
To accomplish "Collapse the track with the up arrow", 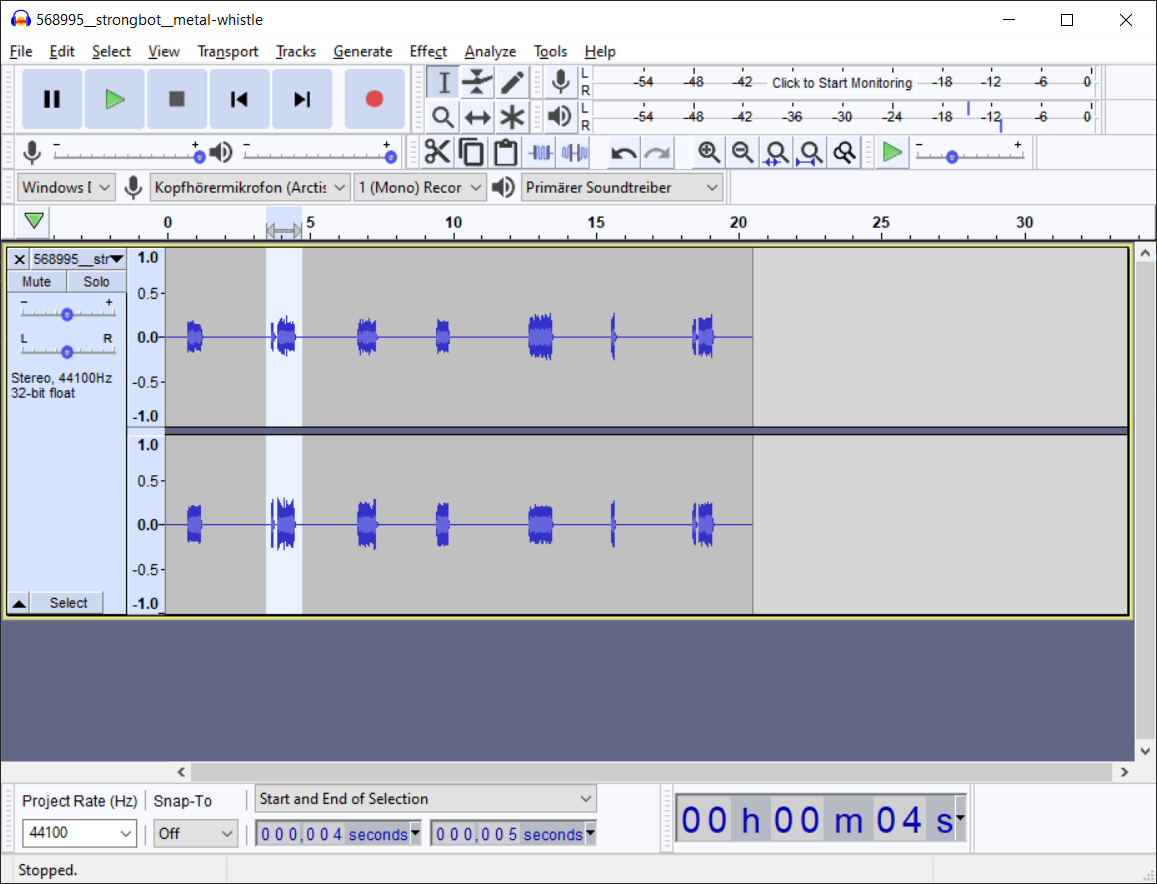I will [18, 602].
